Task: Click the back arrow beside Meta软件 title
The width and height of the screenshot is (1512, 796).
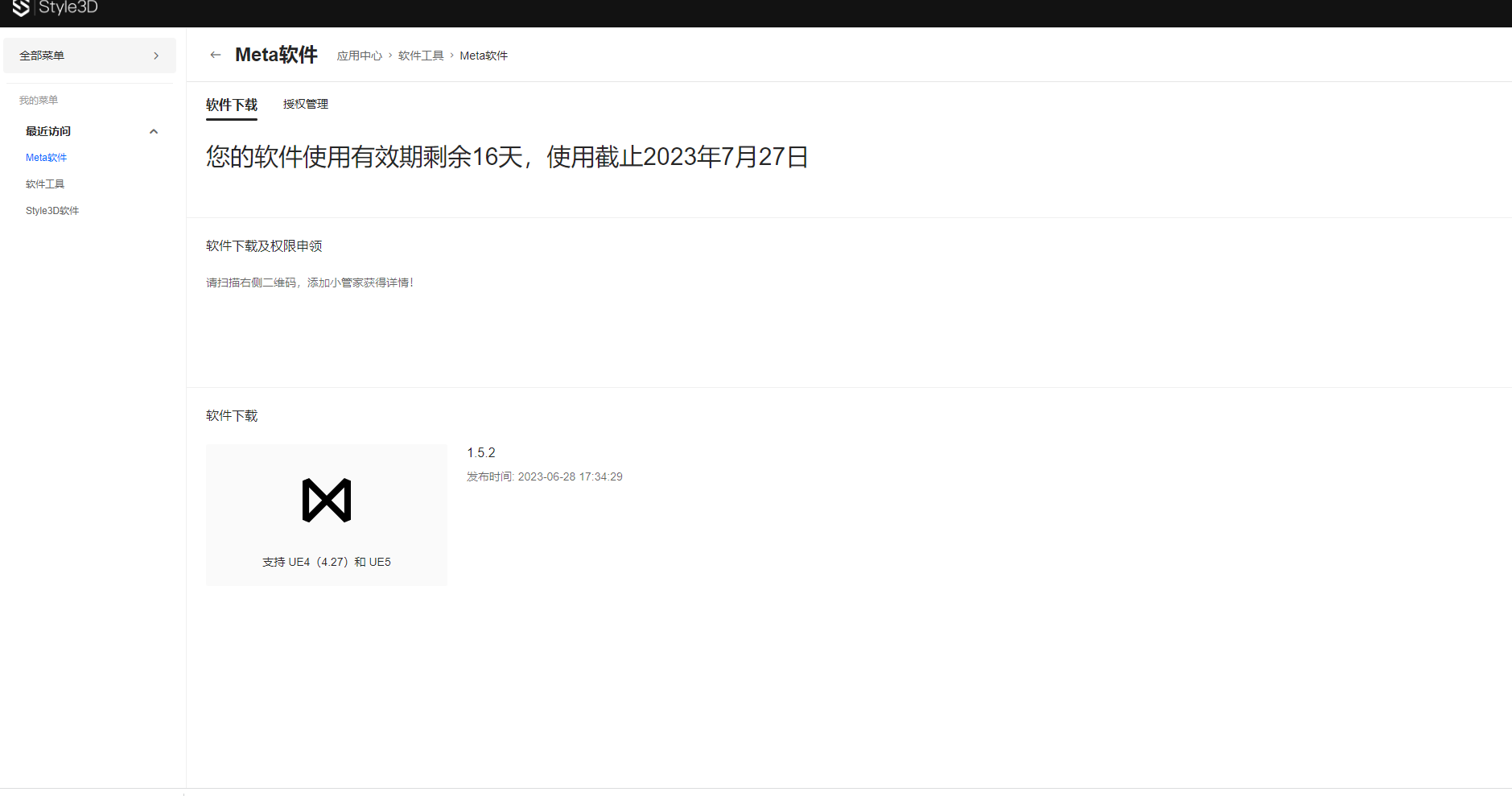Action: point(215,55)
